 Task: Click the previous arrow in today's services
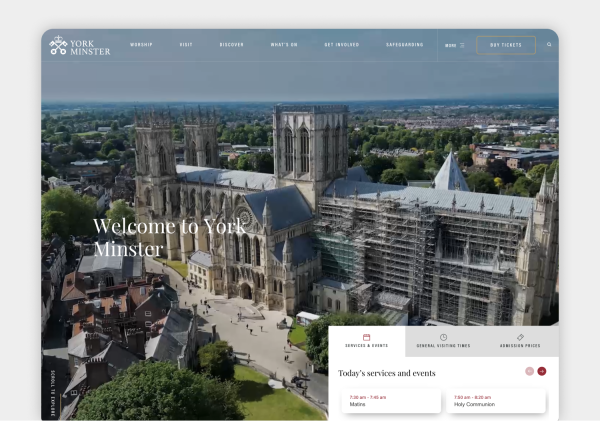[529, 371]
